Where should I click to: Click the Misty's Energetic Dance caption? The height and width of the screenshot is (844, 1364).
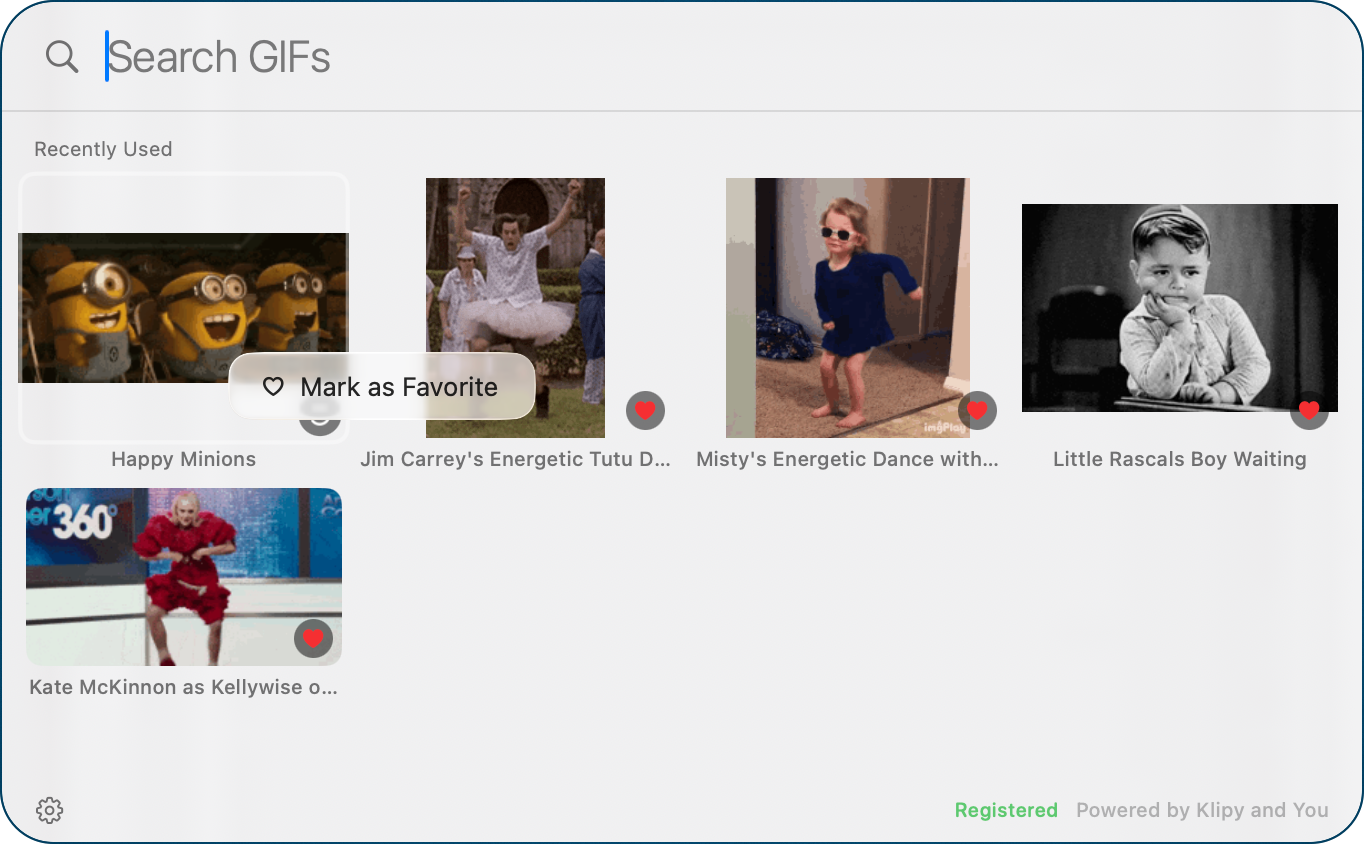tap(848, 459)
